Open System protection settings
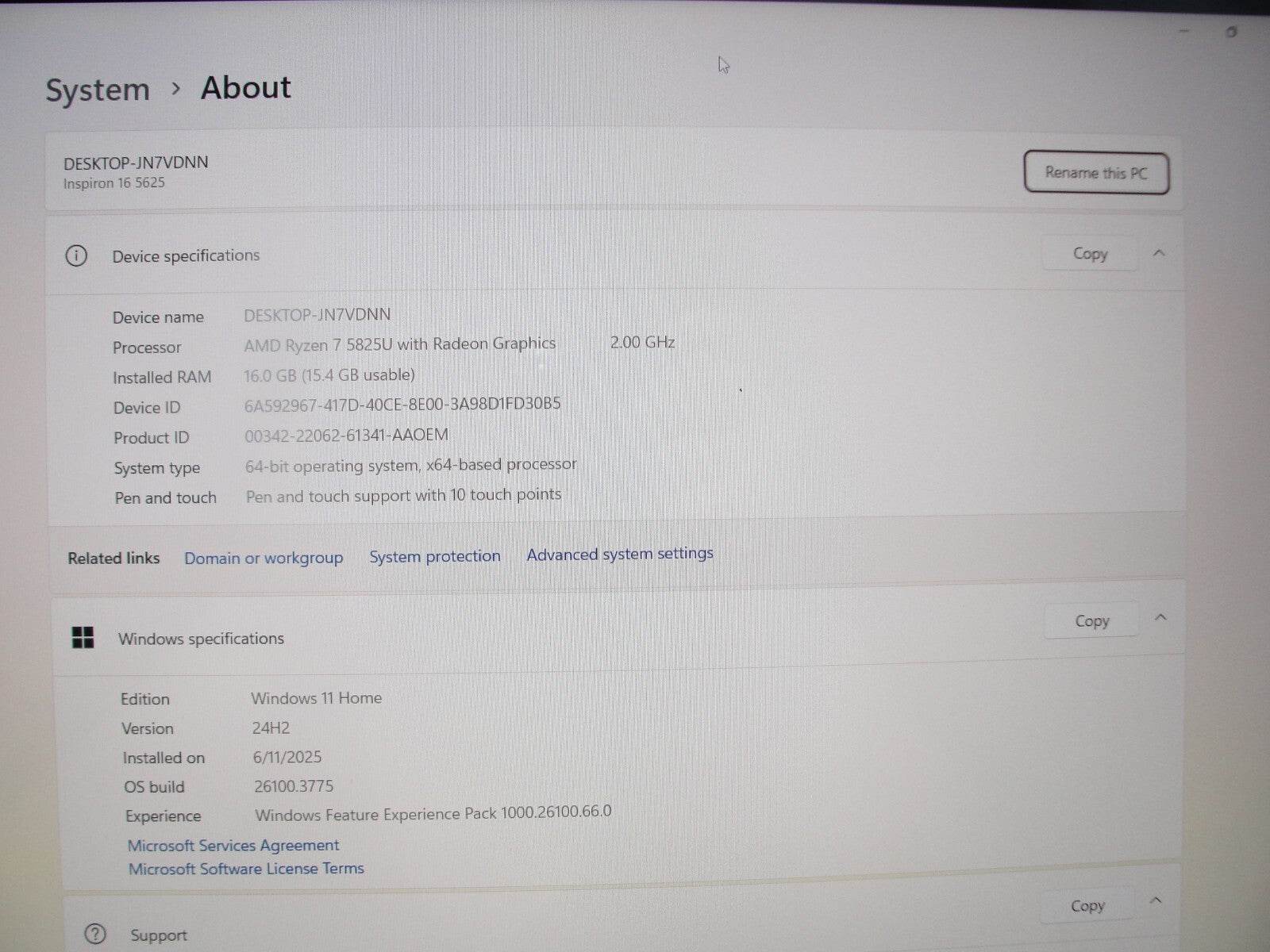The width and height of the screenshot is (1270, 952). 434,556
